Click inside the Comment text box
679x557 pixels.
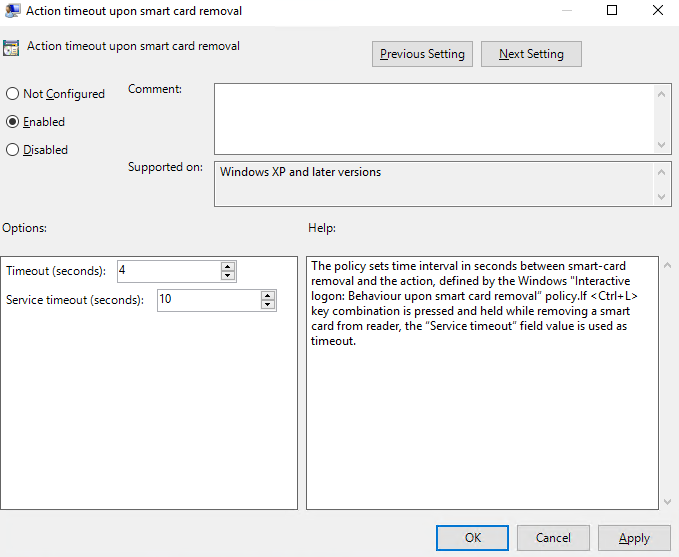click(x=435, y=118)
